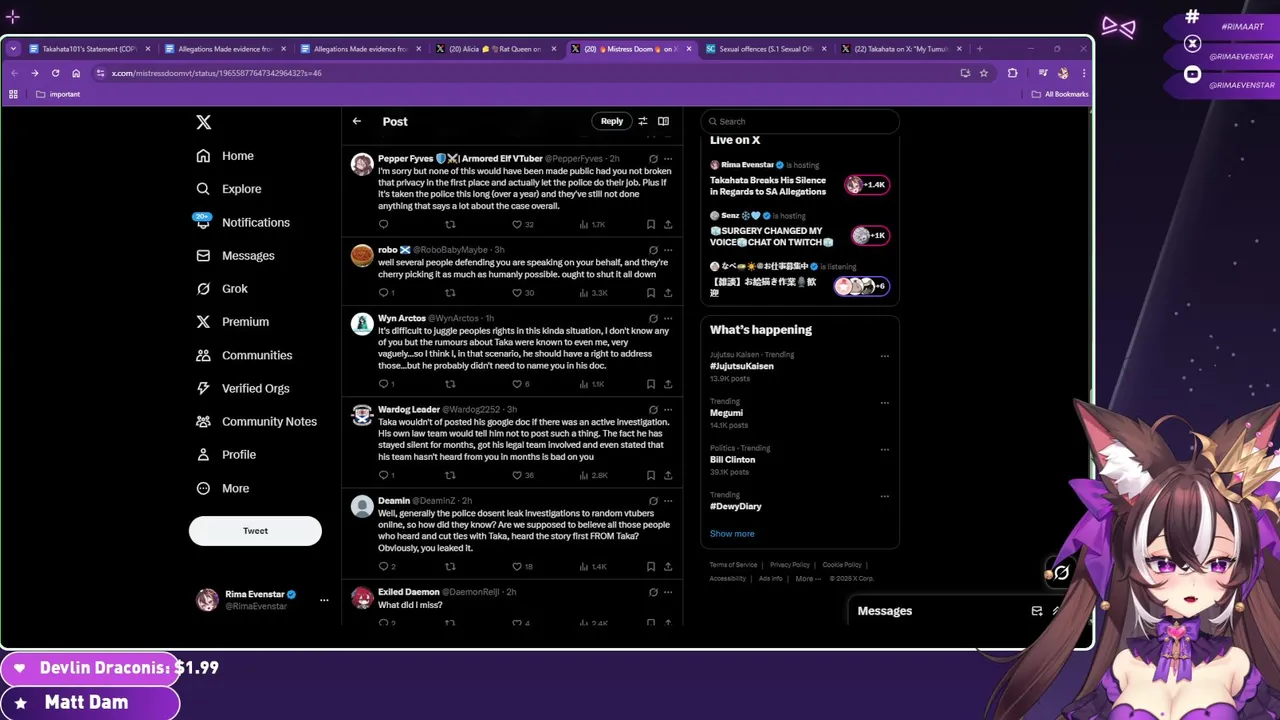Repost Pepper Fyves's reply

point(450,224)
